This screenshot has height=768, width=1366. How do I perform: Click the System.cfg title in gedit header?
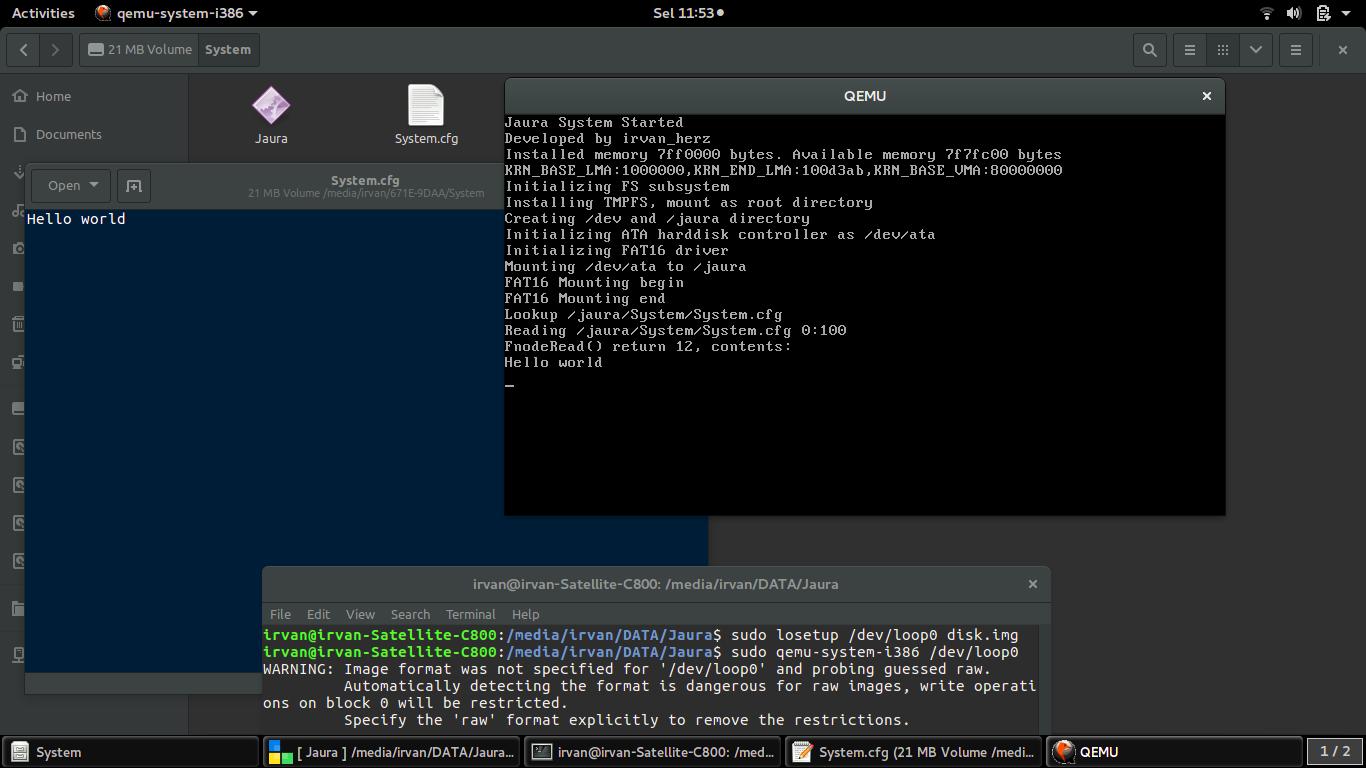[x=365, y=180]
